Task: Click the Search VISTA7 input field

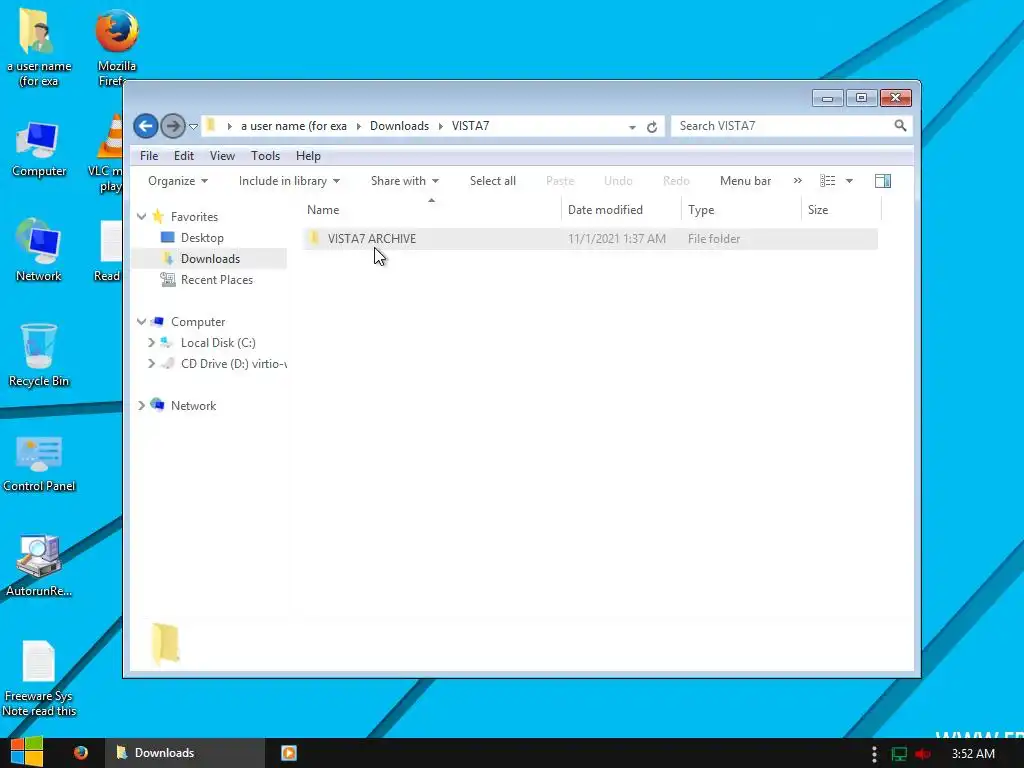Action: pos(784,125)
